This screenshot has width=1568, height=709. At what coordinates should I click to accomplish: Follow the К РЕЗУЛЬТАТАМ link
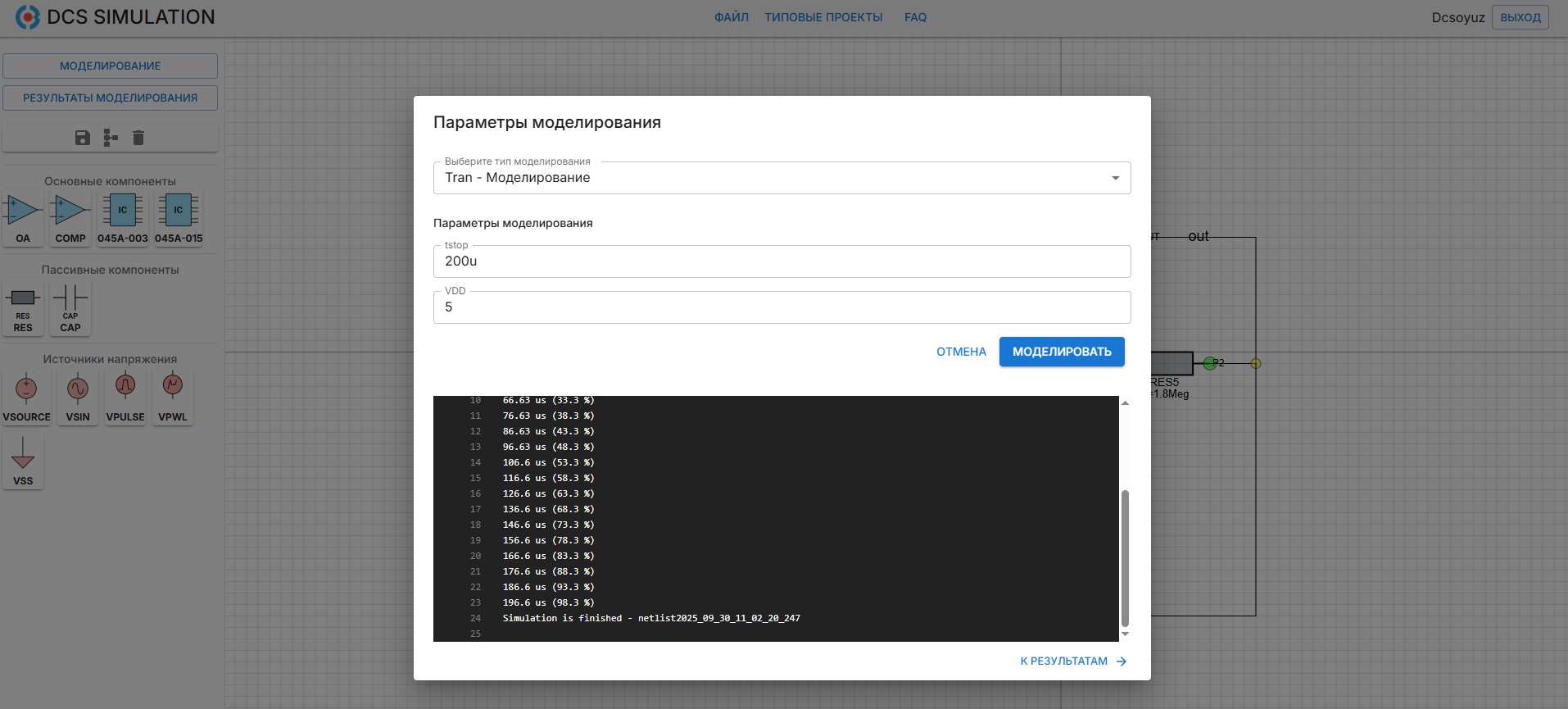pos(1073,661)
